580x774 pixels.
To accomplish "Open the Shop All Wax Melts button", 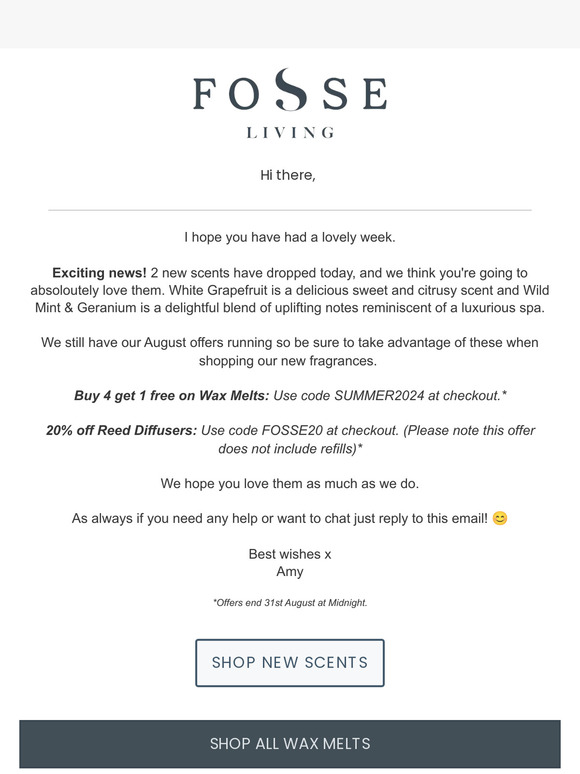I will (290, 743).
